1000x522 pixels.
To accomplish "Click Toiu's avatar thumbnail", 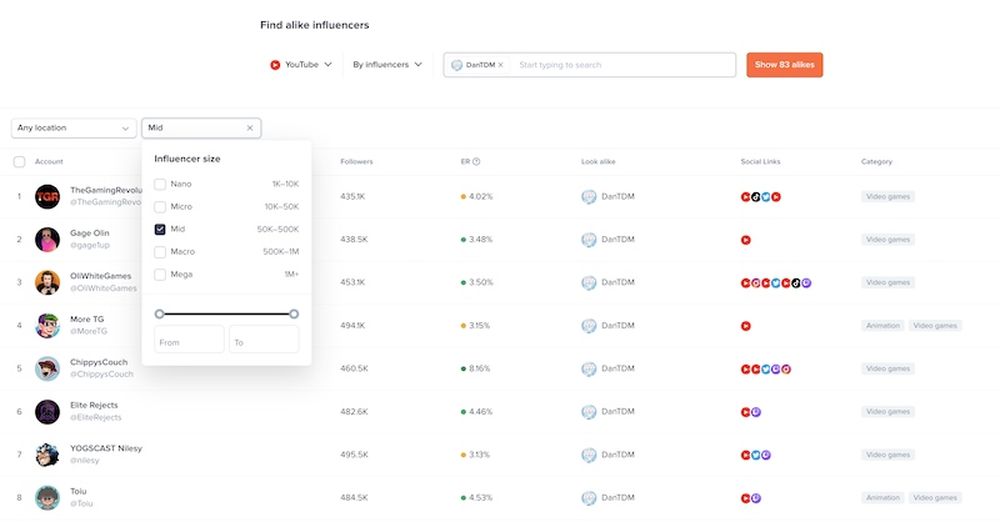I will point(47,498).
